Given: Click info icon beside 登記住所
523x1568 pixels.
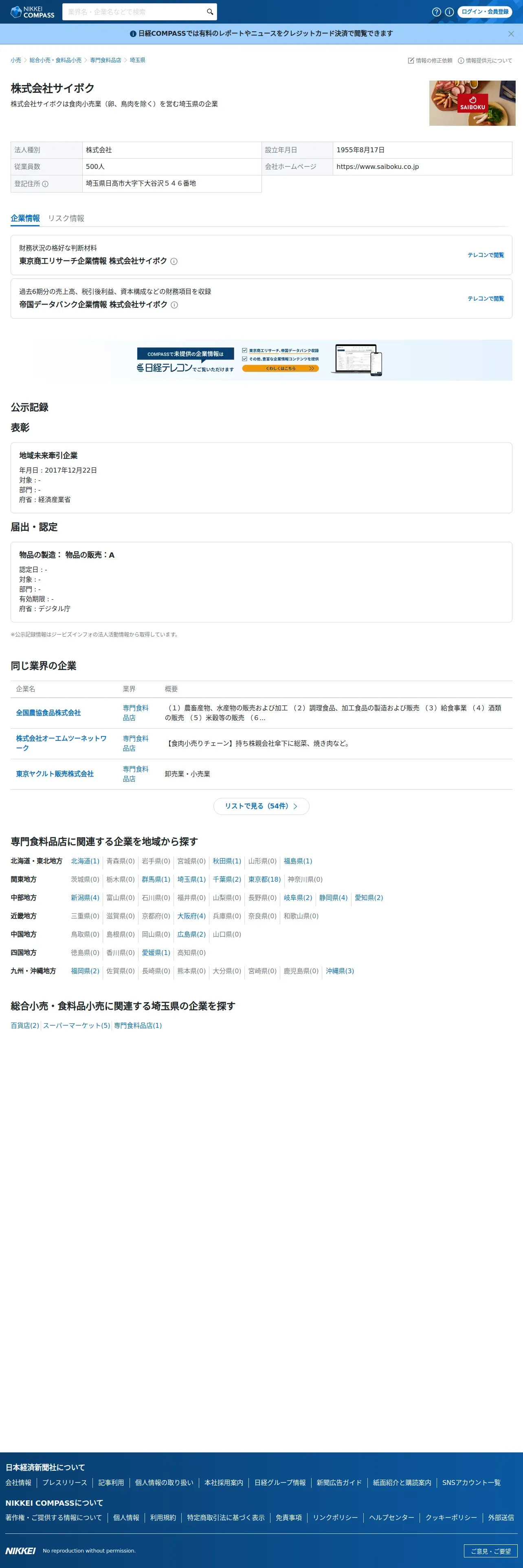Looking at the screenshot, I should tap(45, 184).
